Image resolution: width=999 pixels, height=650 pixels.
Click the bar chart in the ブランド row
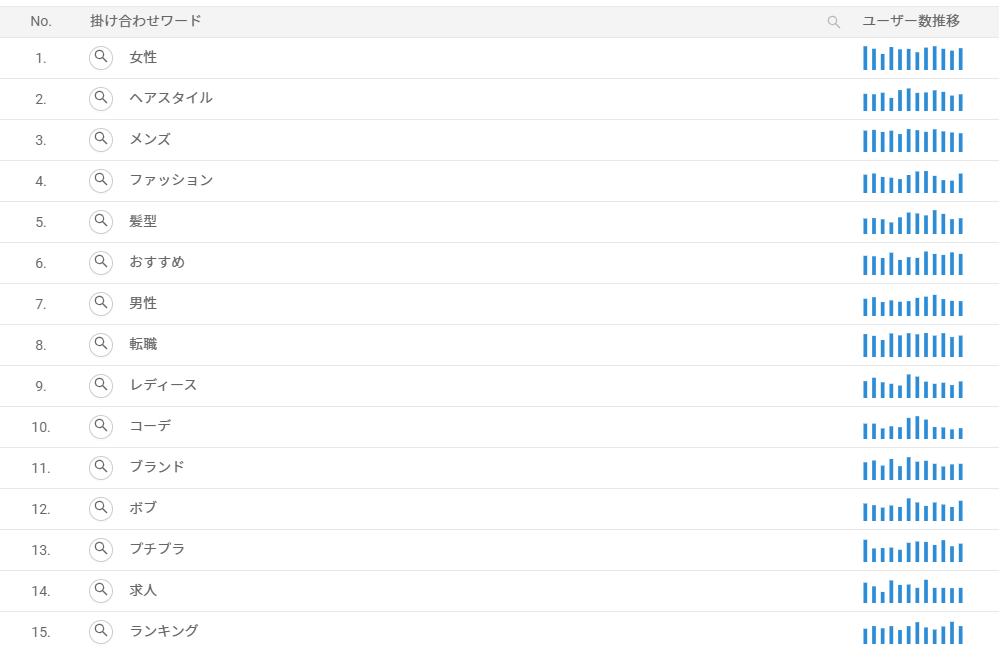[913, 468]
